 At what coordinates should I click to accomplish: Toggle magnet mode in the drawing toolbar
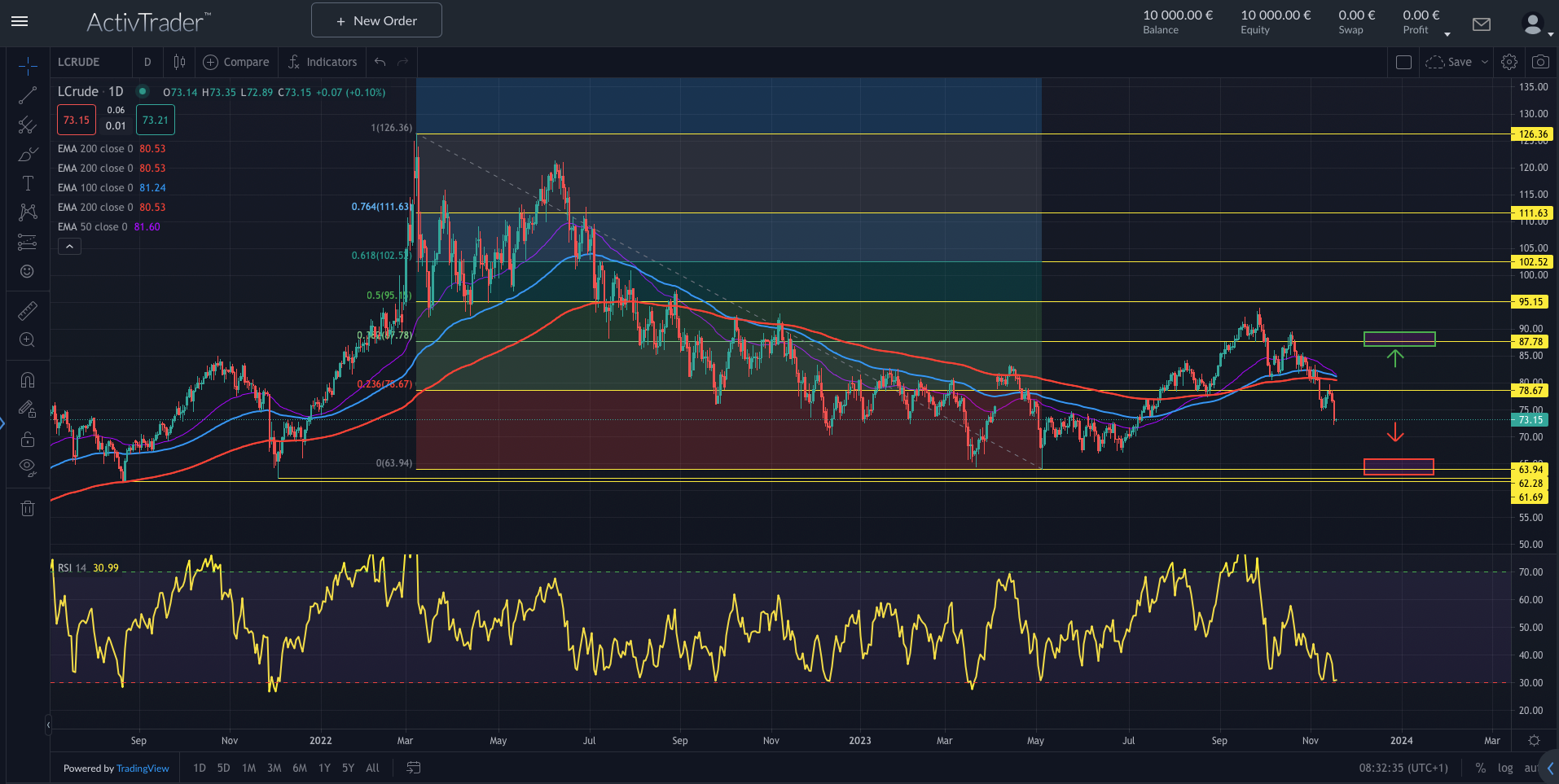point(28,380)
